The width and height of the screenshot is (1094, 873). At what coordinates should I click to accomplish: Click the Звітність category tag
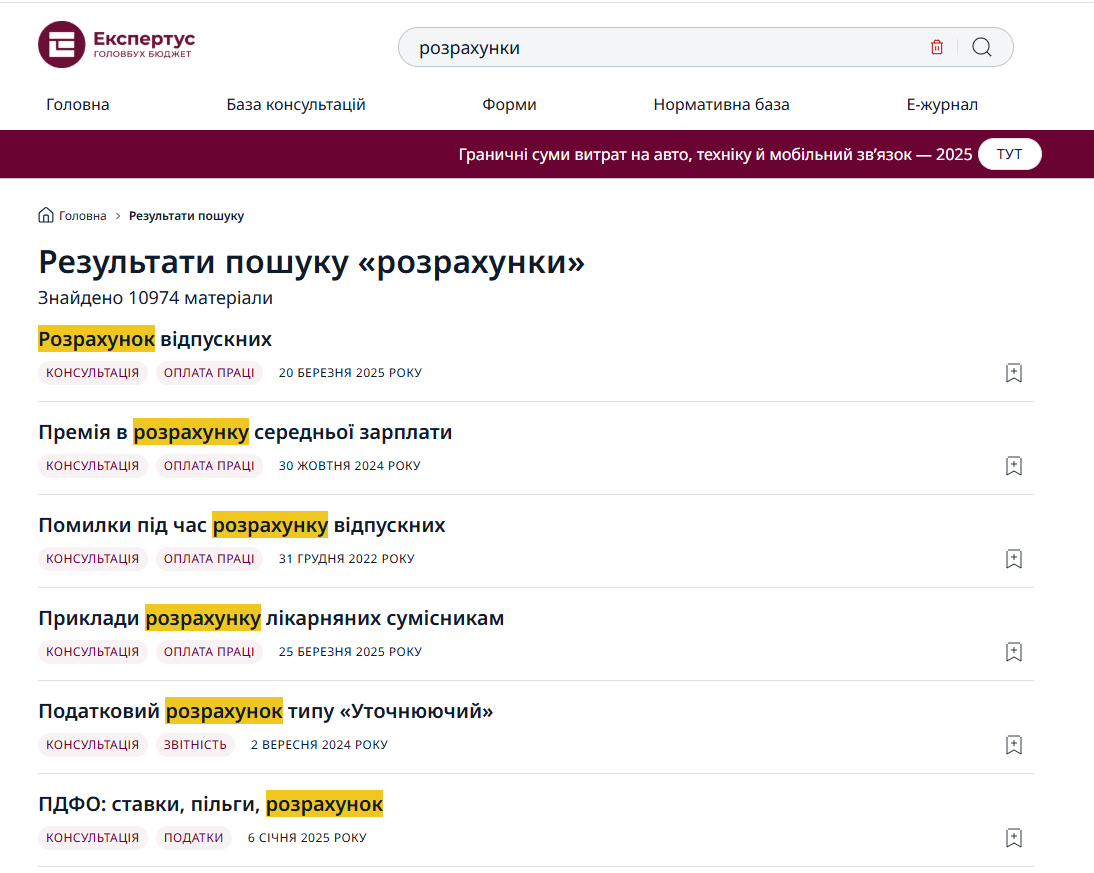(195, 745)
